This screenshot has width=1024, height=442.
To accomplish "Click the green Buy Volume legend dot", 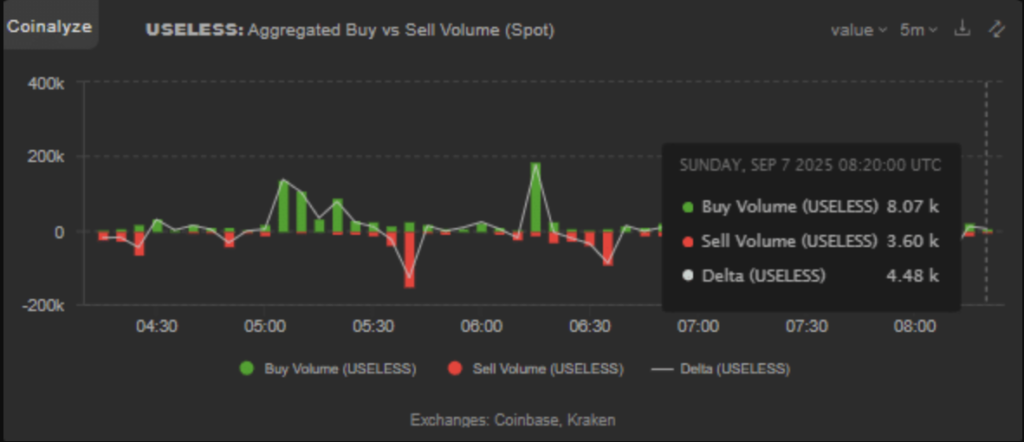I will click(247, 368).
